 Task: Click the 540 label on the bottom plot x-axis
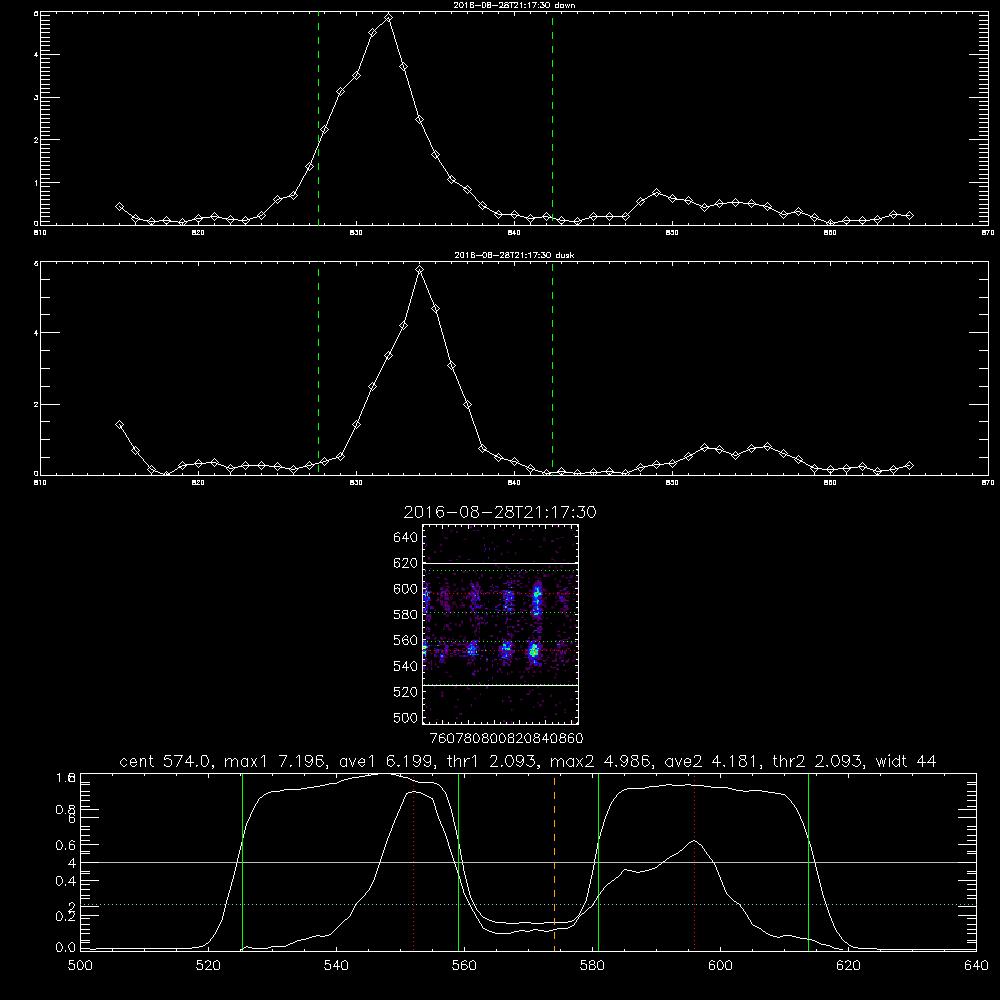(x=336, y=966)
